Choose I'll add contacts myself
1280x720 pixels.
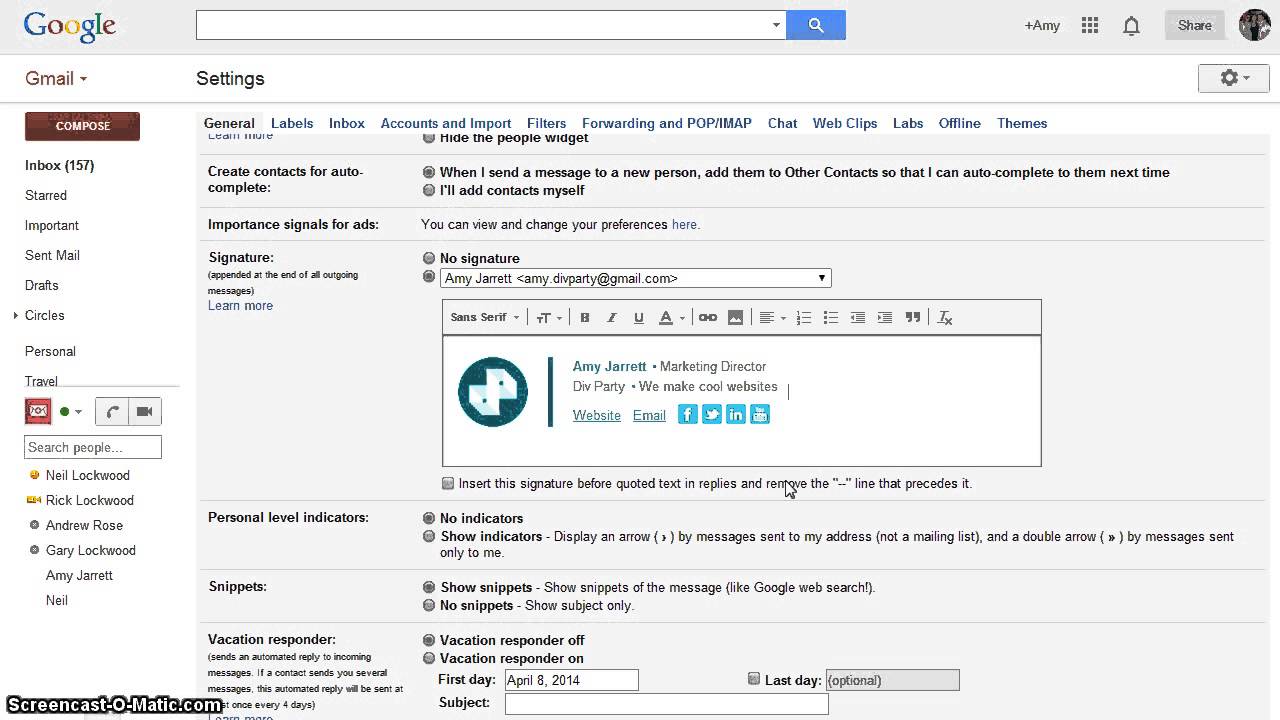point(429,190)
